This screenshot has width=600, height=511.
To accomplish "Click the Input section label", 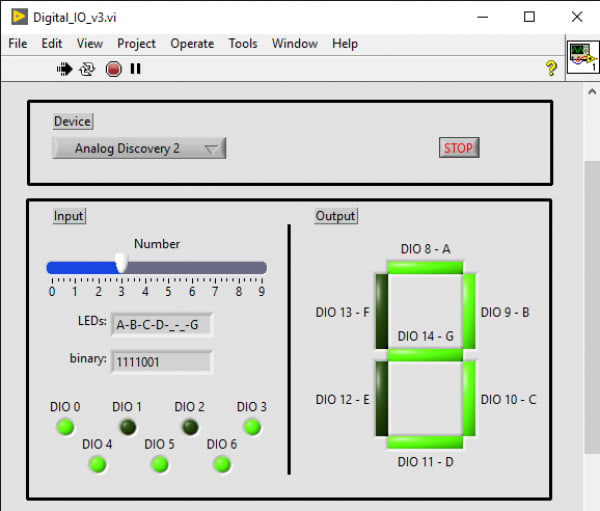I will coord(69,216).
